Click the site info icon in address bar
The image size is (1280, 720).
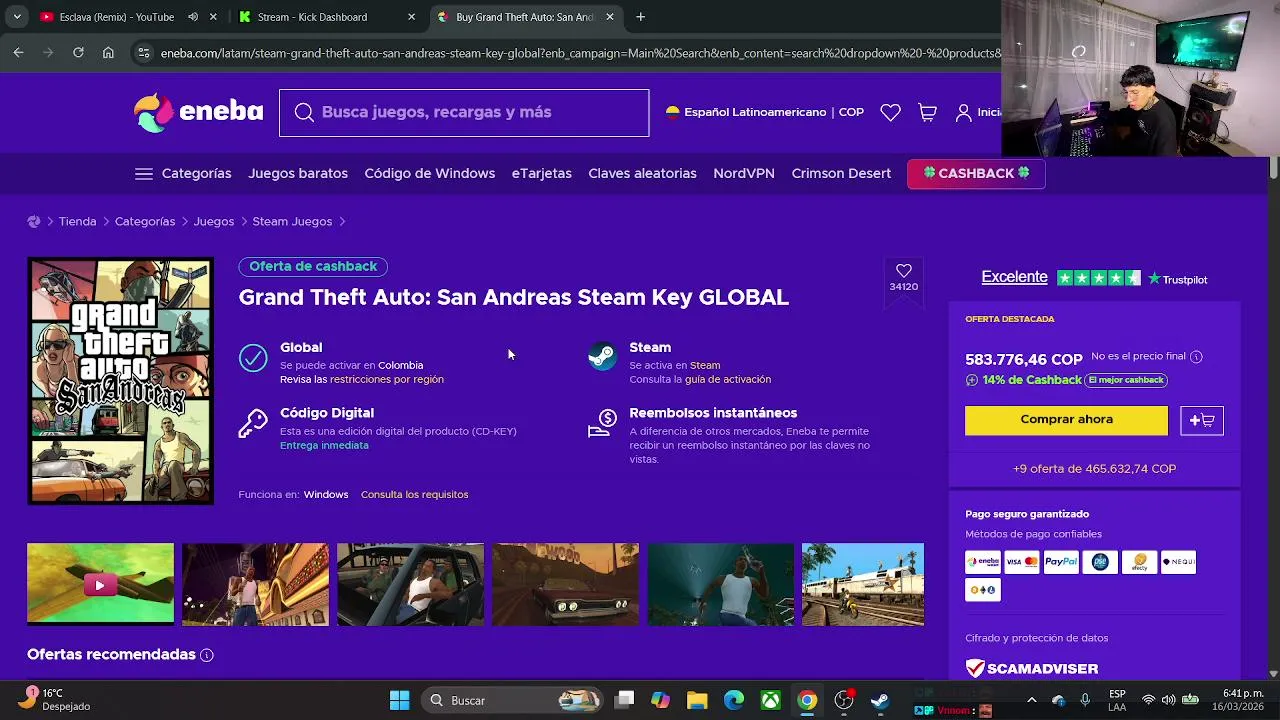click(144, 53)
